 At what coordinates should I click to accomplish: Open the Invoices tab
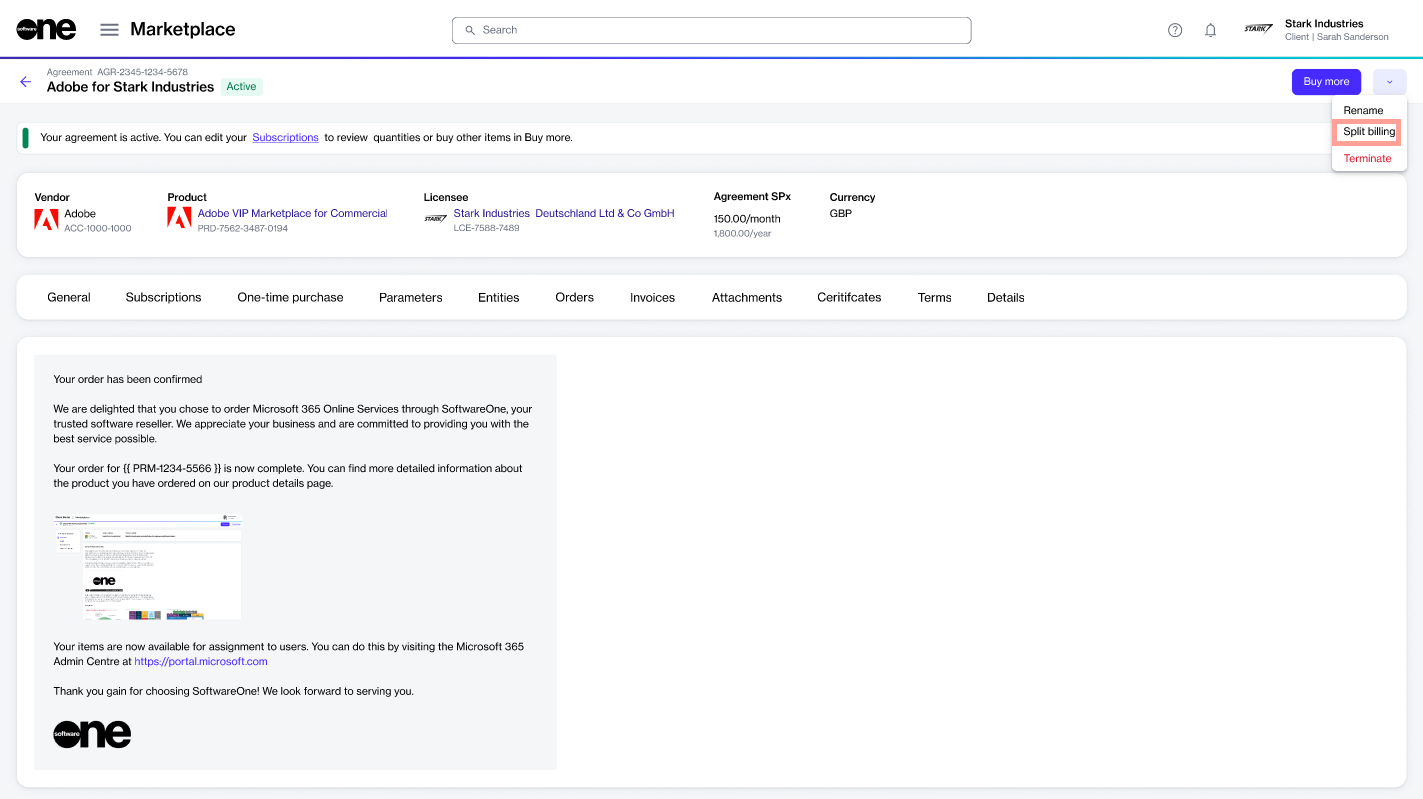pyautogui.click(x=652, y=297)
